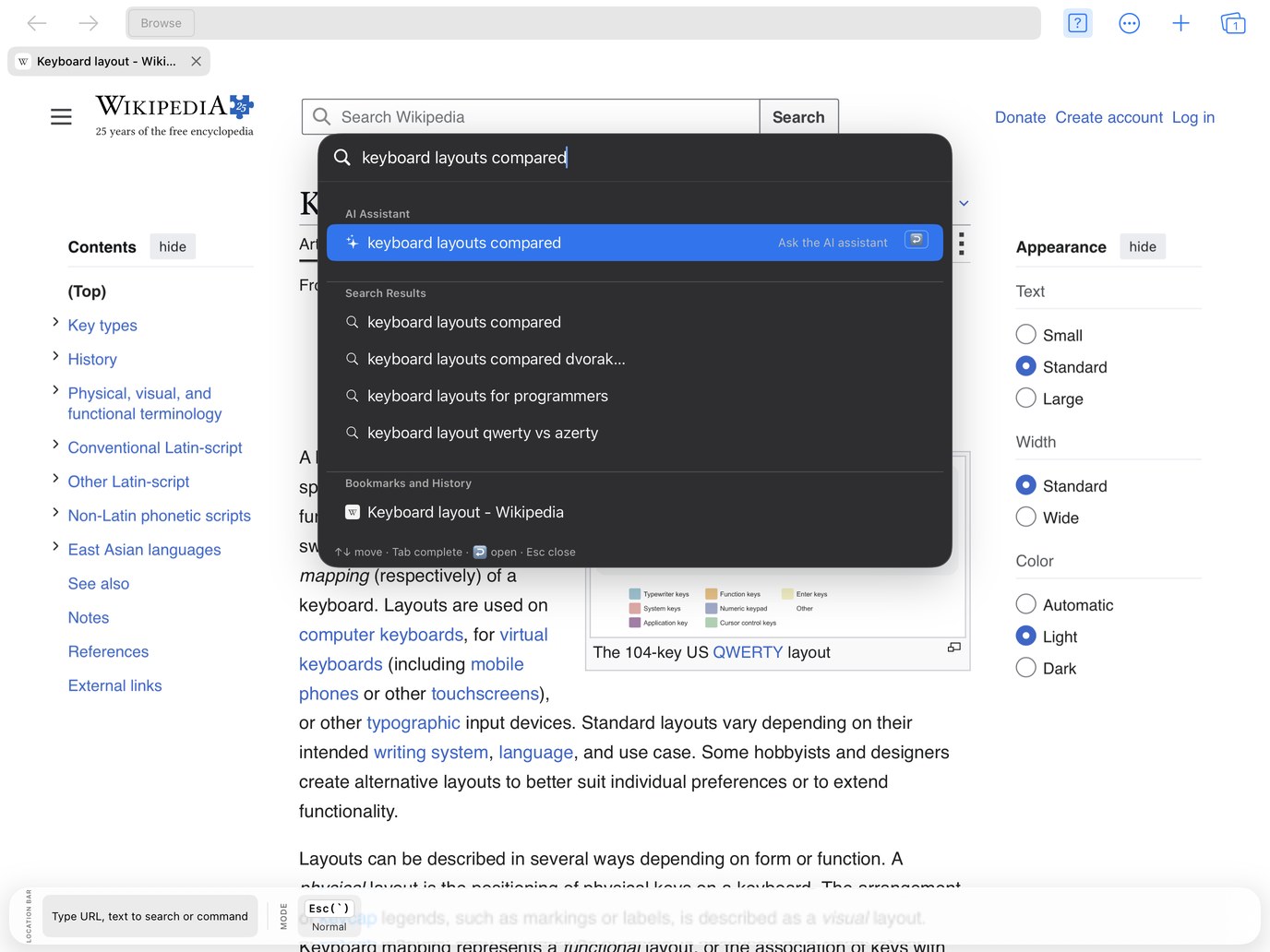Select the Standard text size option
This screenshot has height=952, width=1270.
(1025, 366)
